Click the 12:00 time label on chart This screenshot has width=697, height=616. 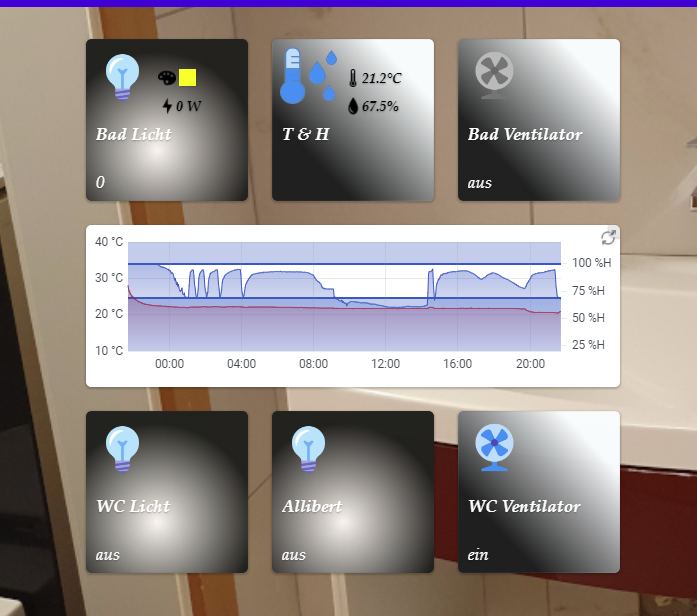point(385,364)
